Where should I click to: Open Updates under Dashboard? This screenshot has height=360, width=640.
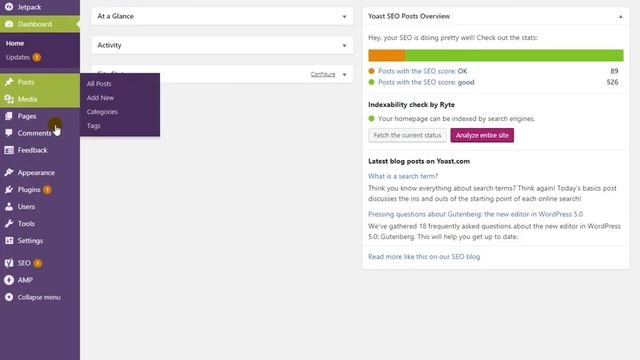pos(18,57)
